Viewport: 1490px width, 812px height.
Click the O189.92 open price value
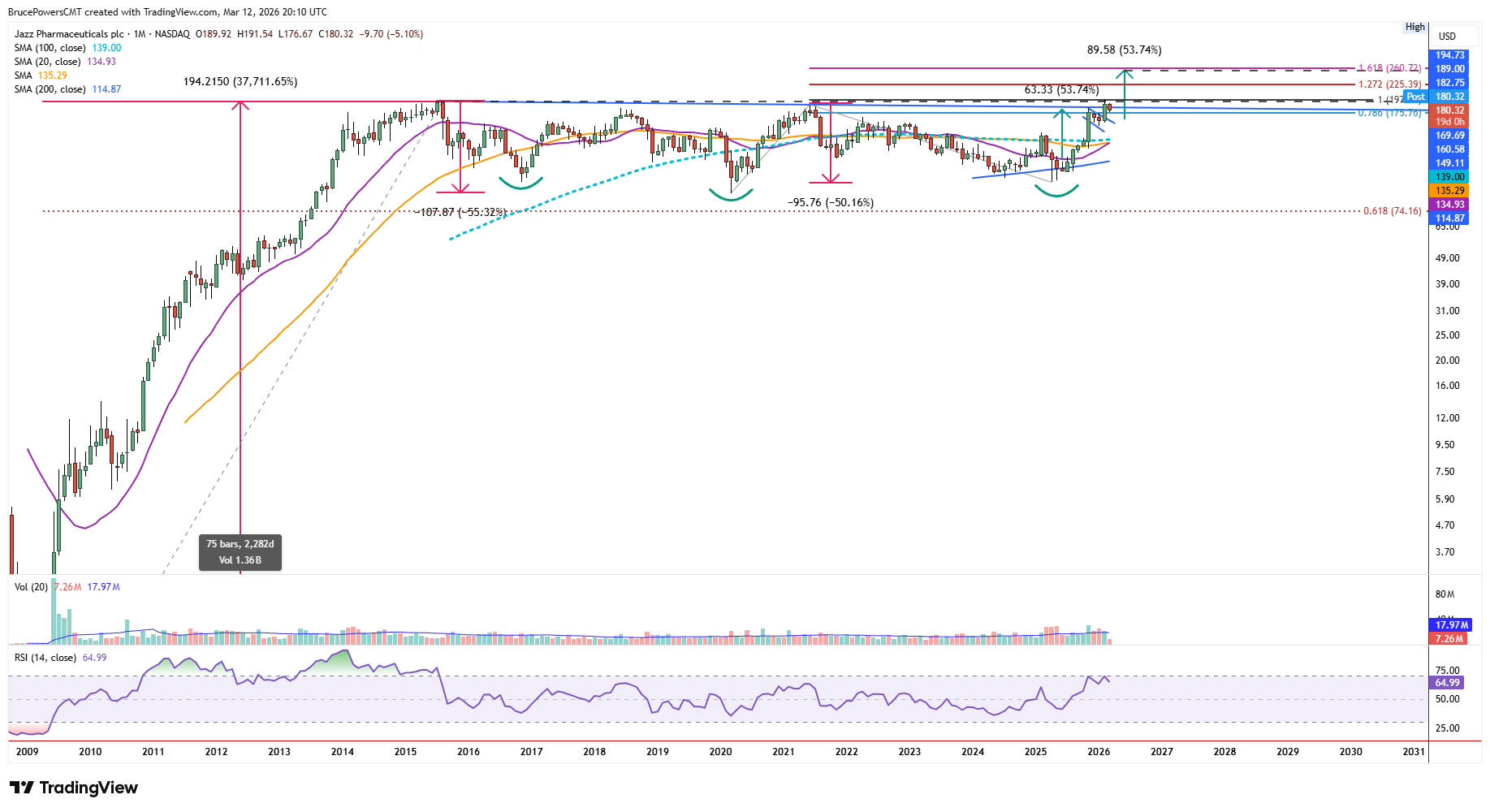pos(214,34)
